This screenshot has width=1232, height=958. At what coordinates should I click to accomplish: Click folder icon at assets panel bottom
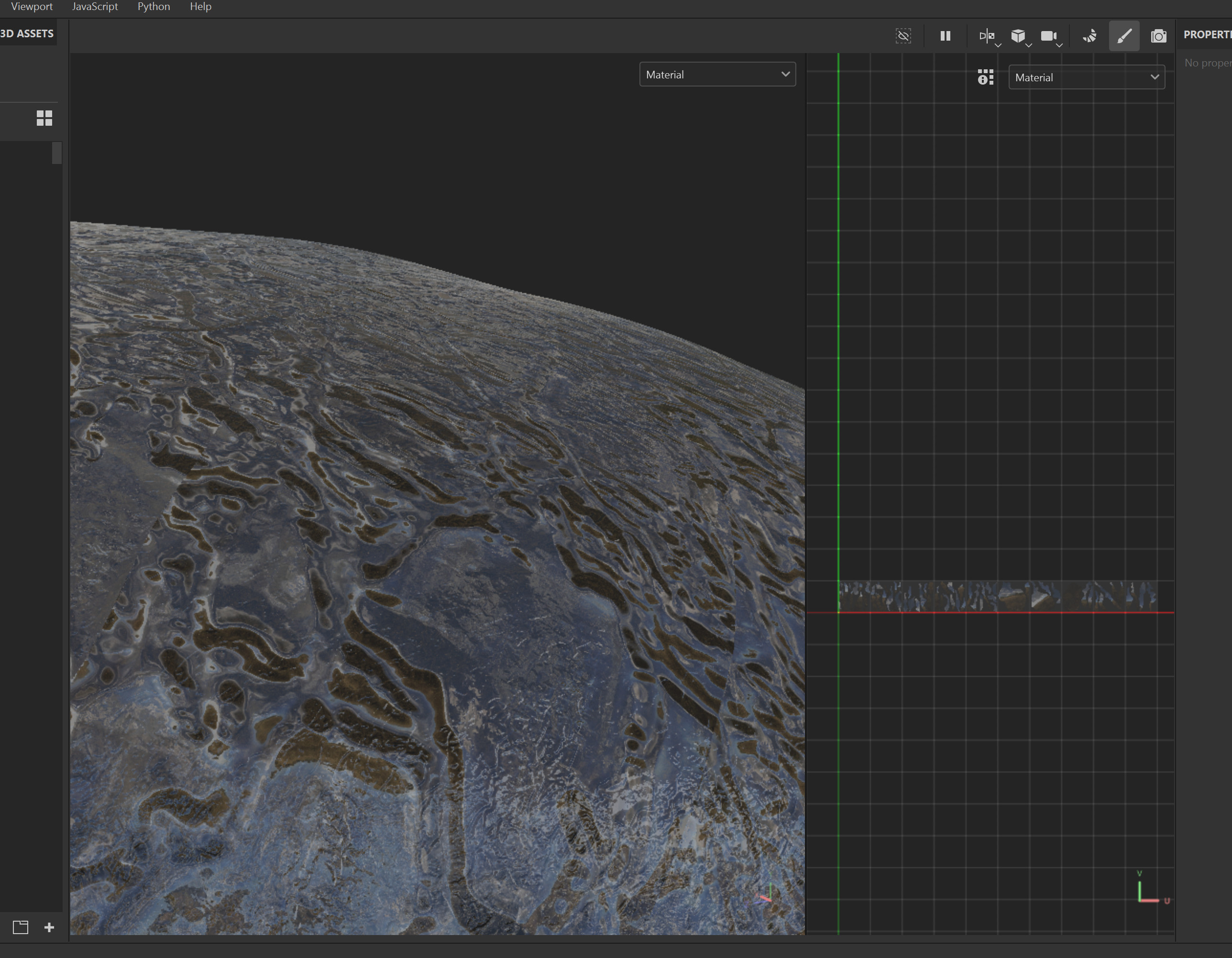point(20,927)
